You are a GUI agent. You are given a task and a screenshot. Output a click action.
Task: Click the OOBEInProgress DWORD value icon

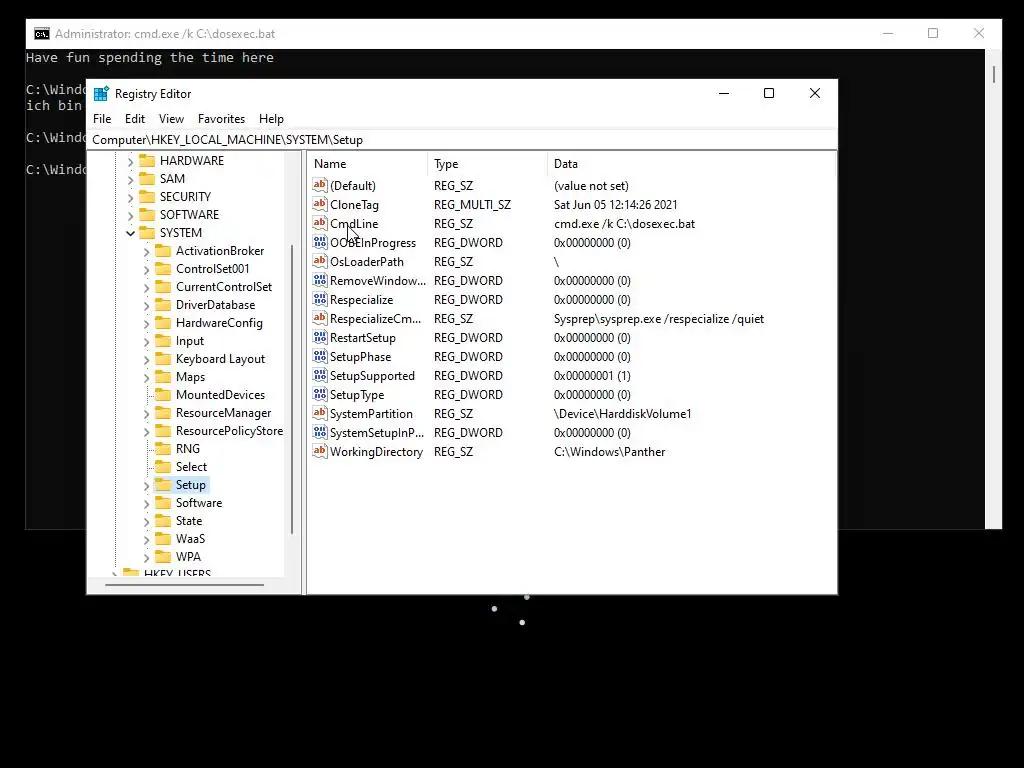point(319,242)
